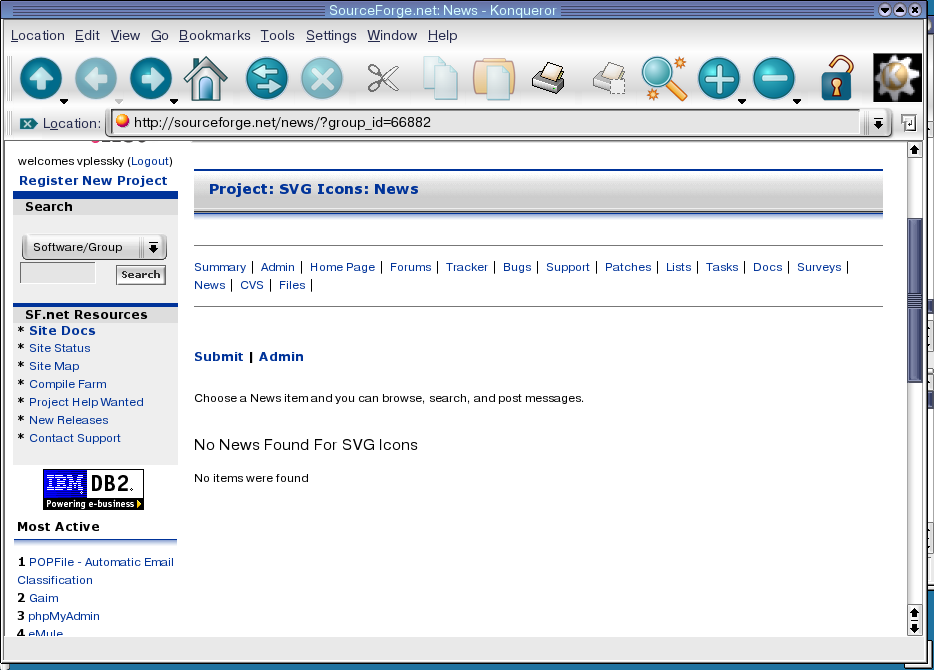The image size is (934, 670).
Task: Click the Back arrow toolbar icon
Action: pyautogui.click(x=95, y=78)
